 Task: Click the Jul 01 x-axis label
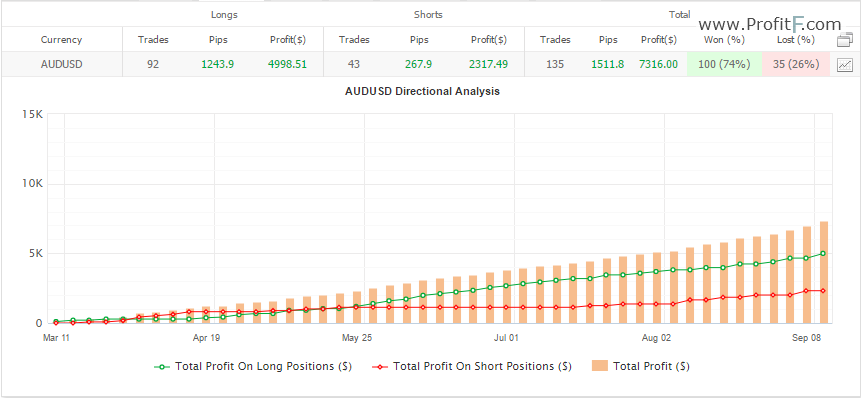(x=506, y=338)
